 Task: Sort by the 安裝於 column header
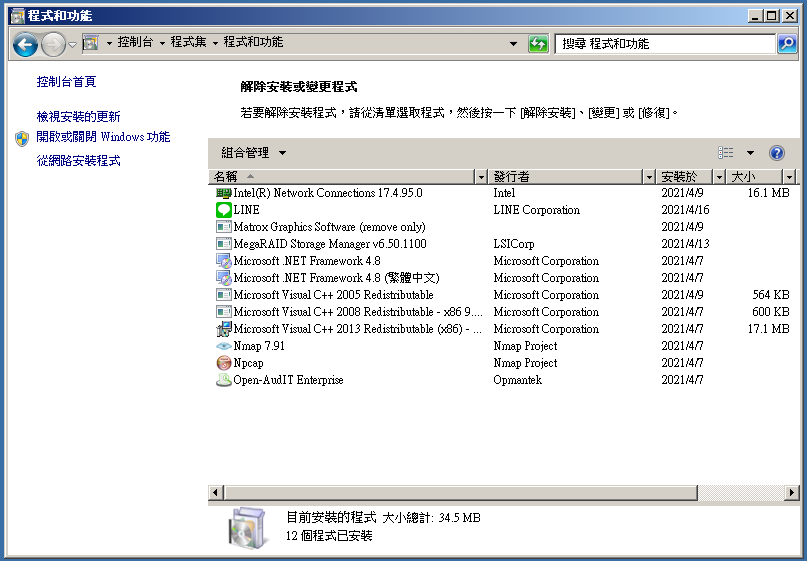[685, 177]
